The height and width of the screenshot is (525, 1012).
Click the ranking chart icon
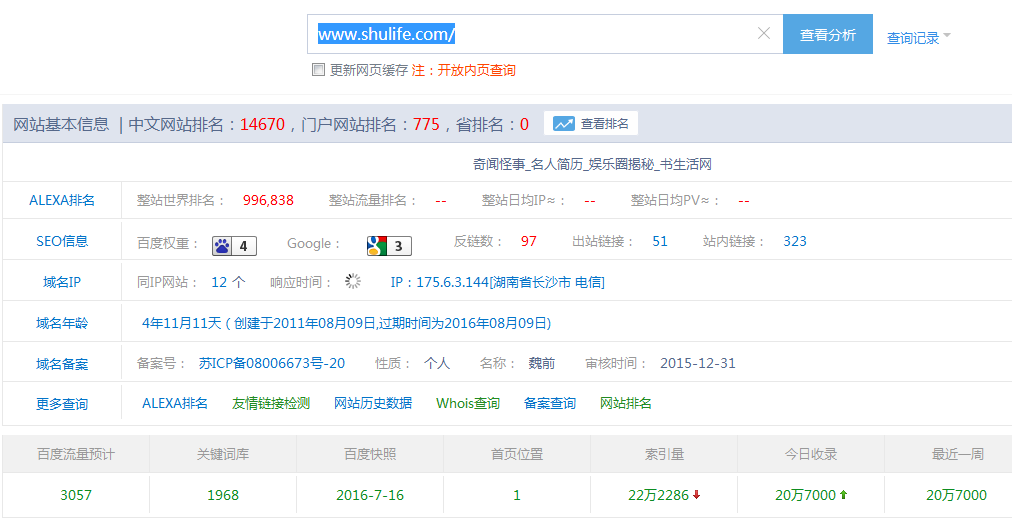564,124
